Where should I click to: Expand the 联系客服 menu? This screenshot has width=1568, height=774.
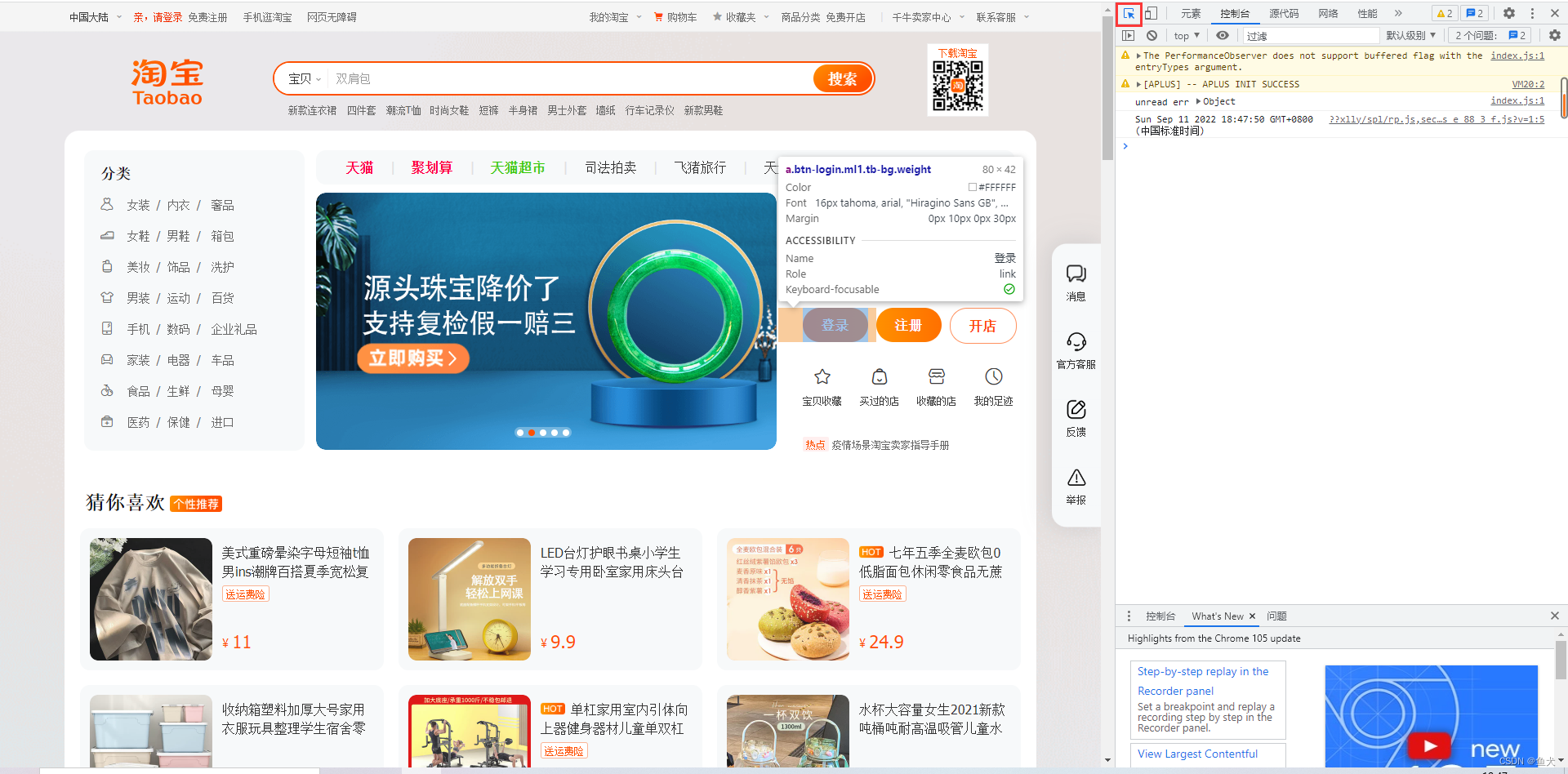pos(1003,17)
